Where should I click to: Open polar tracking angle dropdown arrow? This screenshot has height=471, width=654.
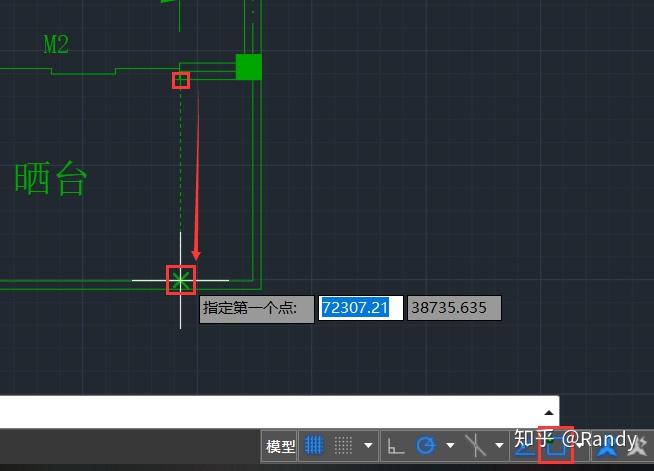click(x=450, y=446)
